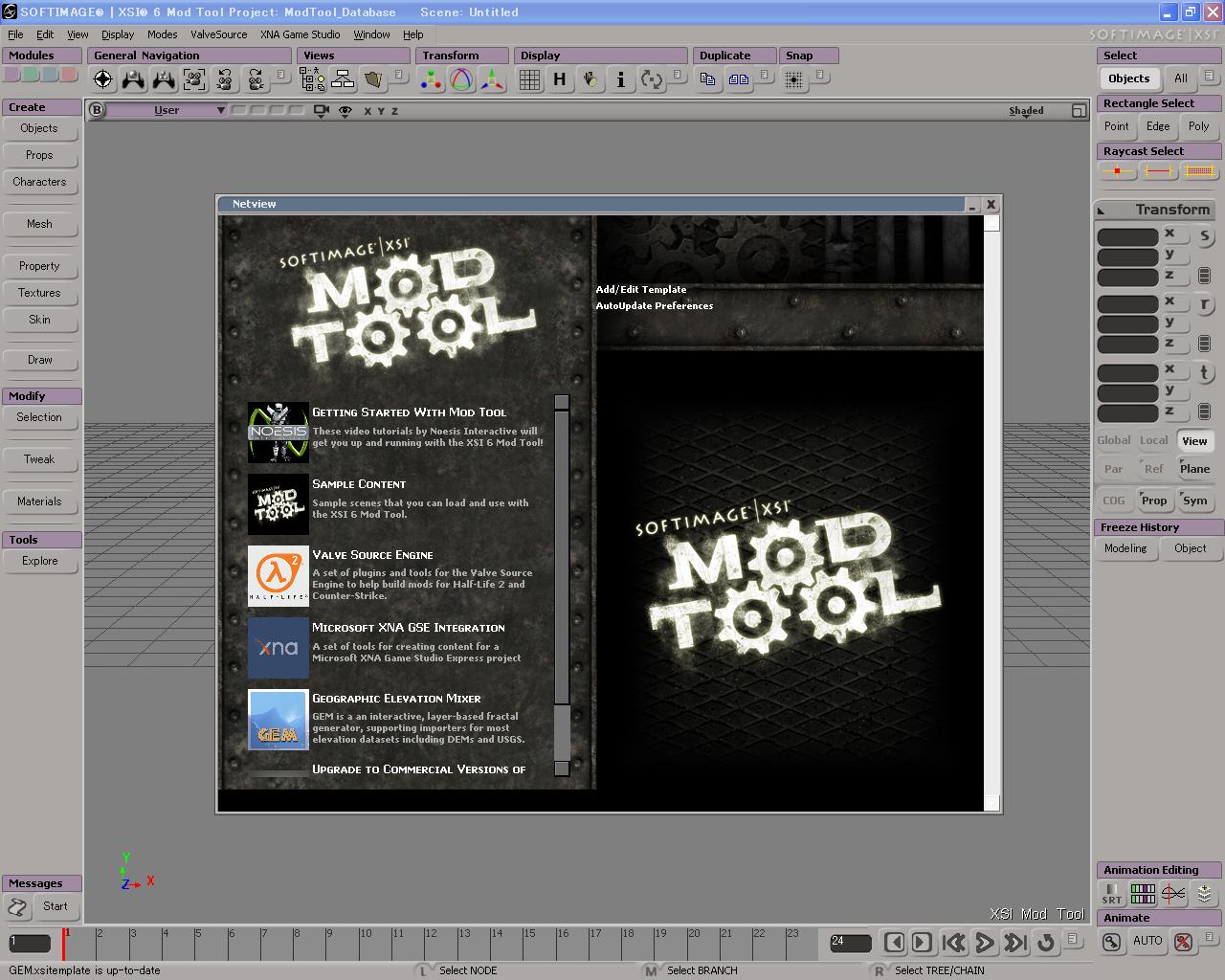Toggle the Prop proportional button
The height and width of the screenshot is (980, 1225).
(x=1154, y=501)
